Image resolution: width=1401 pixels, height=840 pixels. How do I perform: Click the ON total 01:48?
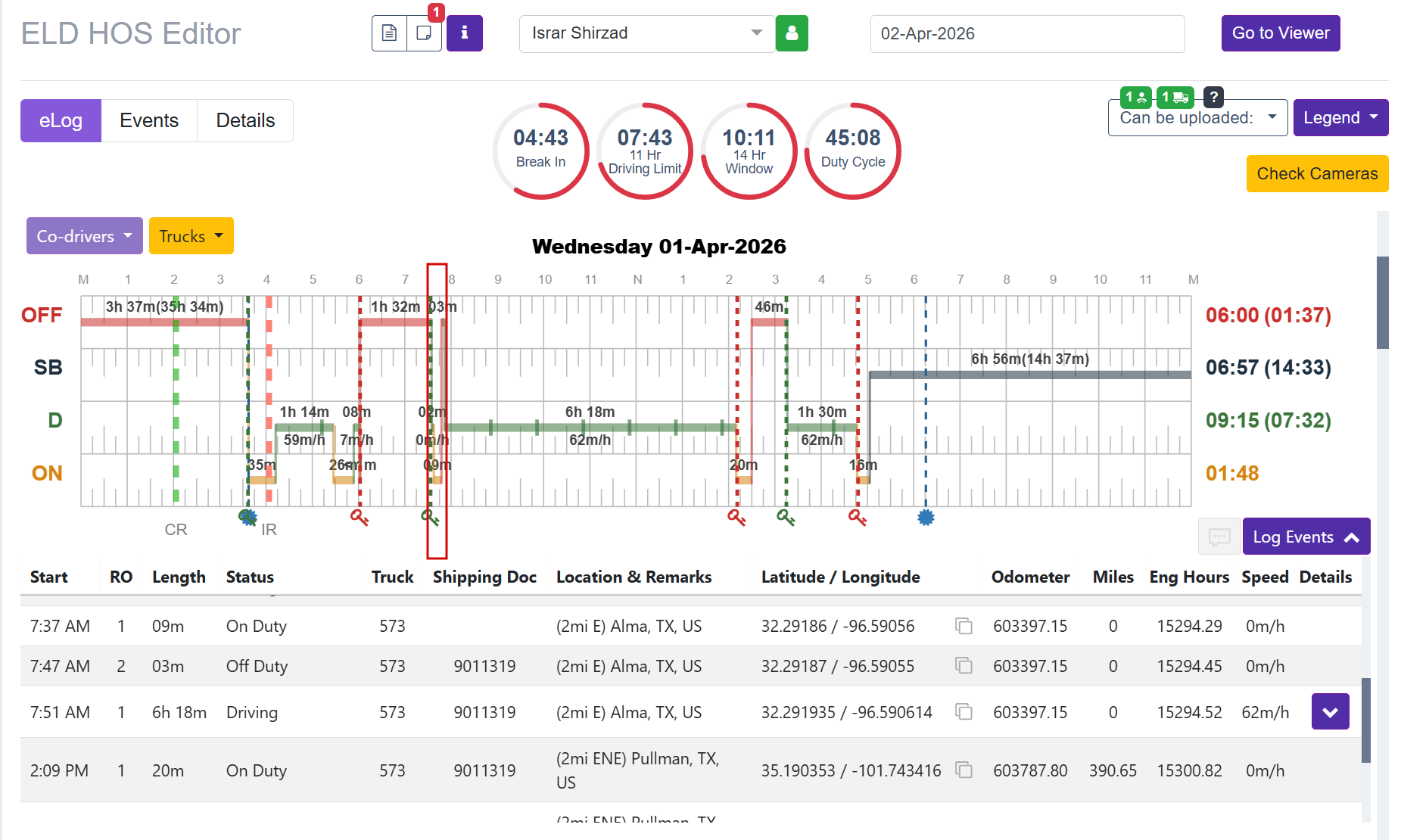(1232, 474)
